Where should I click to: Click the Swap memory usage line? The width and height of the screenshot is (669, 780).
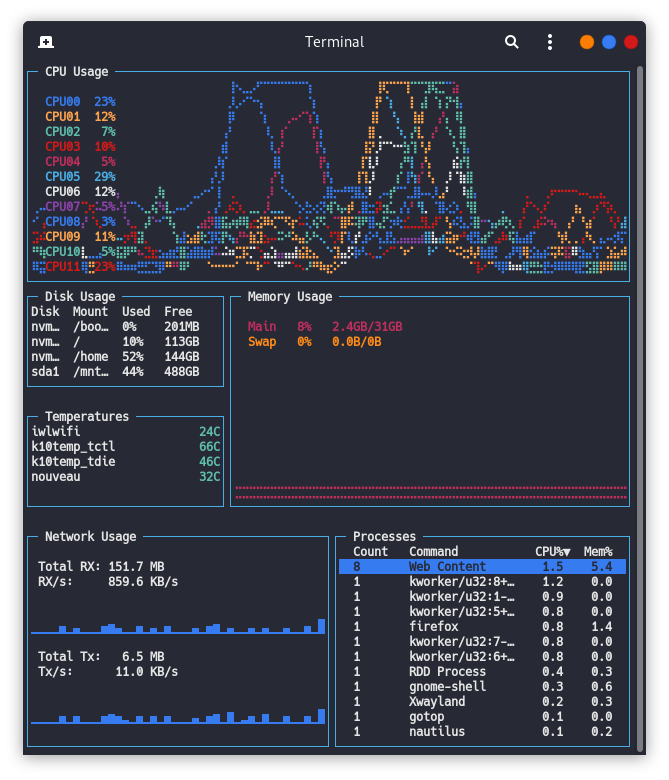pos(315,342)
